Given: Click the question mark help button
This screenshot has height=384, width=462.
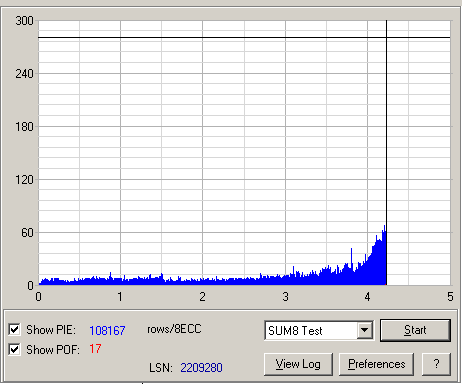Looking at the screenshot, I should pos(436,364).
